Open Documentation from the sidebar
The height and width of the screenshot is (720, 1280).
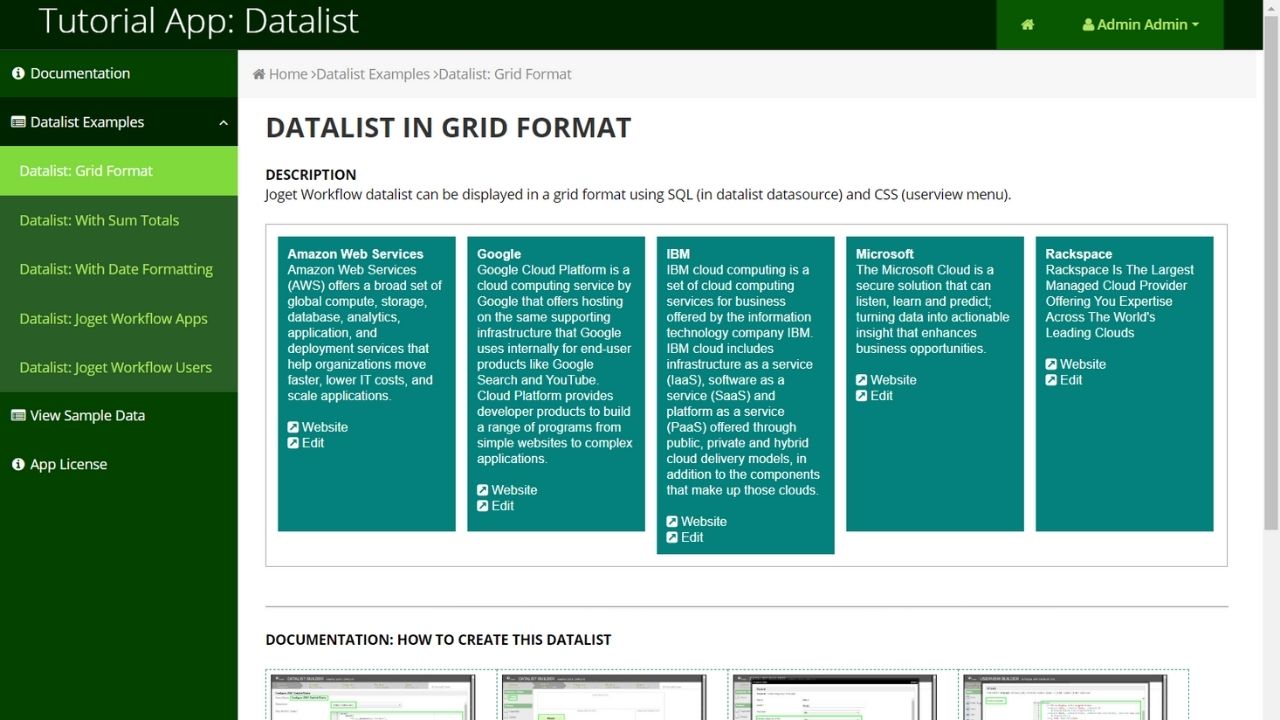[80, 73]
